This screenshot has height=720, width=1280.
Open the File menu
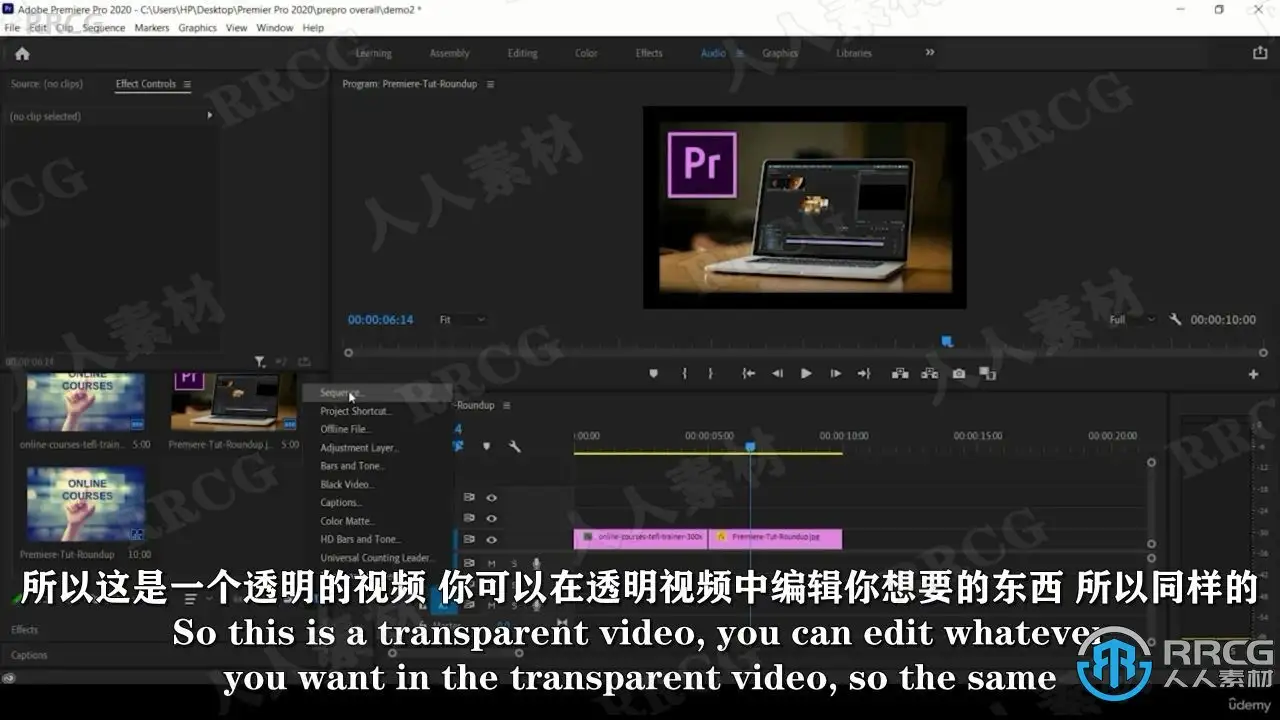click(x=12, y=28)
